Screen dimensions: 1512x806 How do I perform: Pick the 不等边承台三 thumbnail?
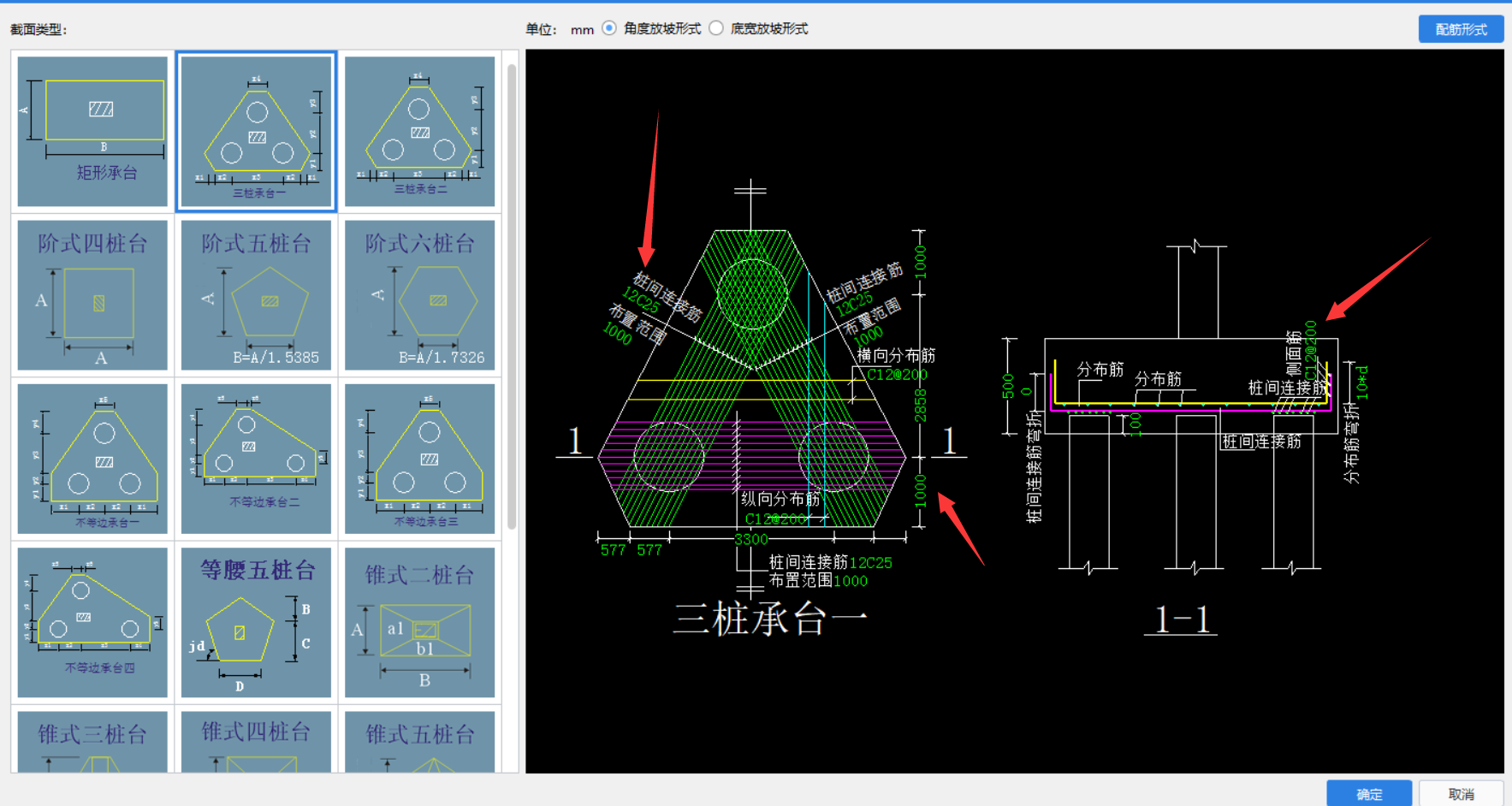[x=419, y=459]
